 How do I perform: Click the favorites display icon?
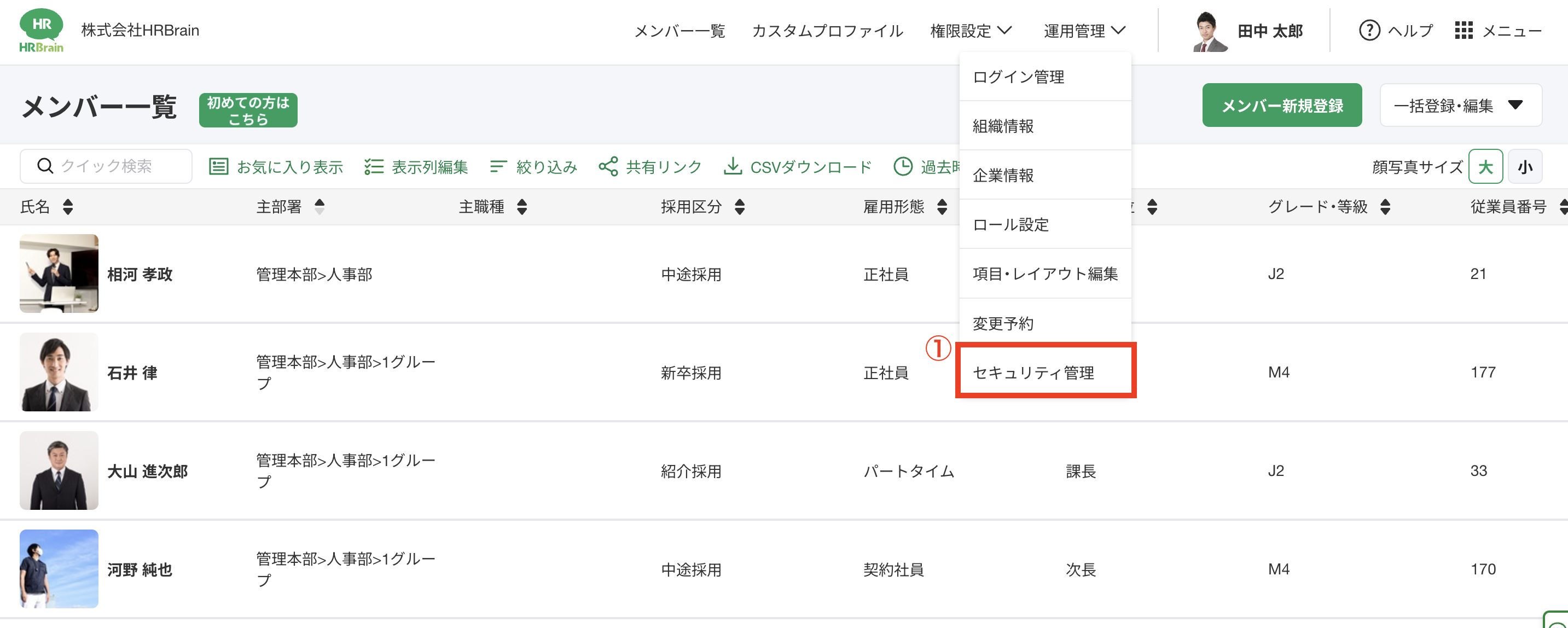click(218, 166)
